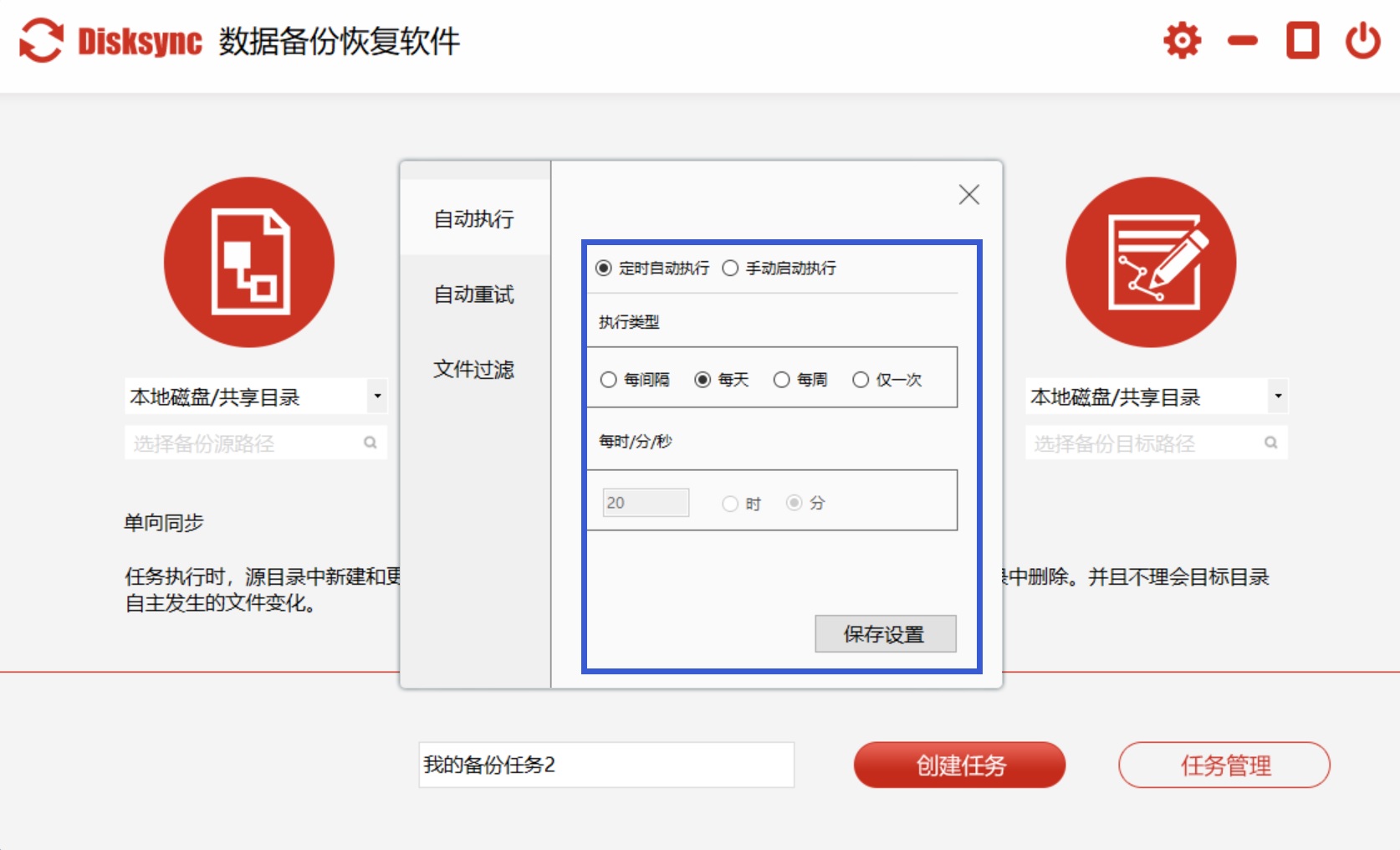1400x850 pixels.
Task: Choose 仅一次 execution type
Action: pyautogui.click(x=861, y=380)
